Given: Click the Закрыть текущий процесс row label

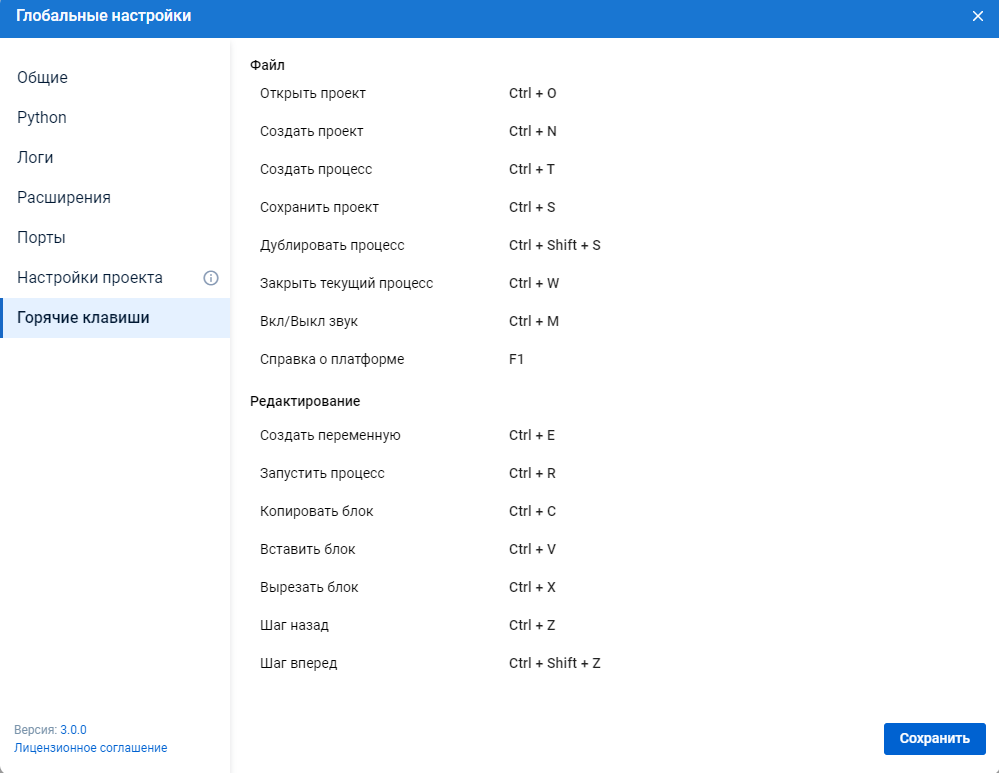Looking at the screenshot, I should [346, 284].
